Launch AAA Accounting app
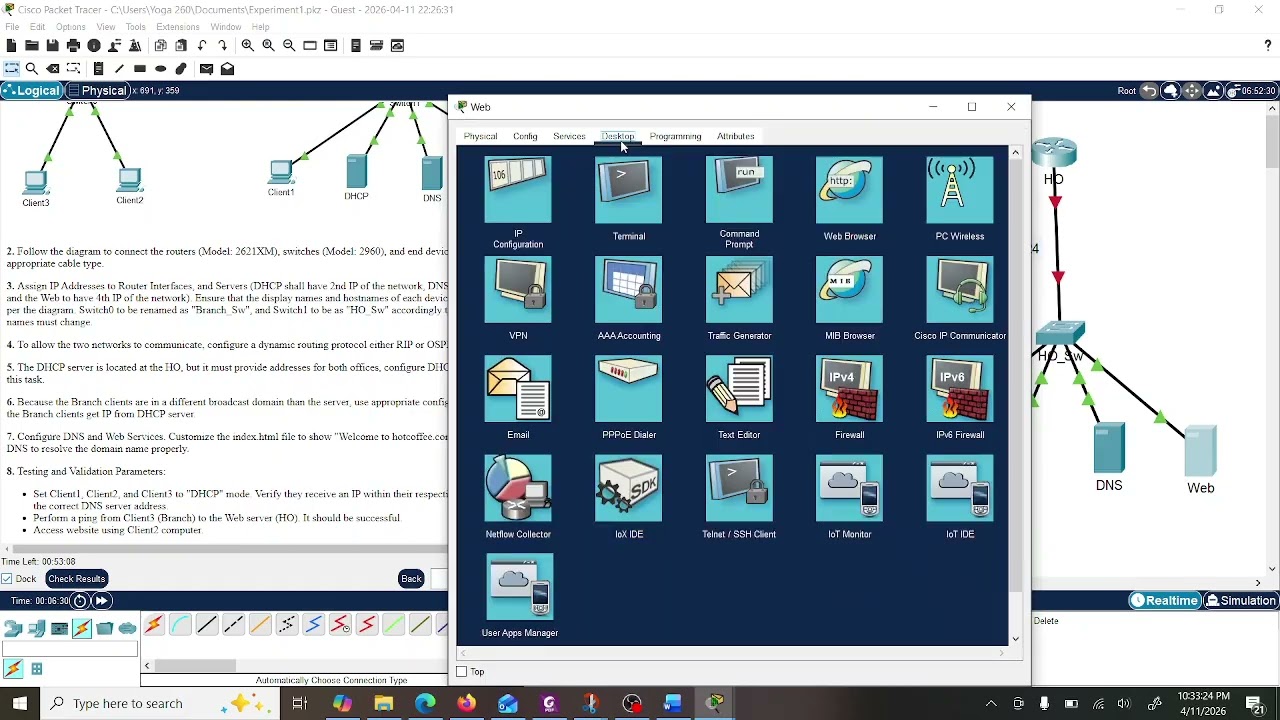The image size is (1280, 720). point(628,290)
